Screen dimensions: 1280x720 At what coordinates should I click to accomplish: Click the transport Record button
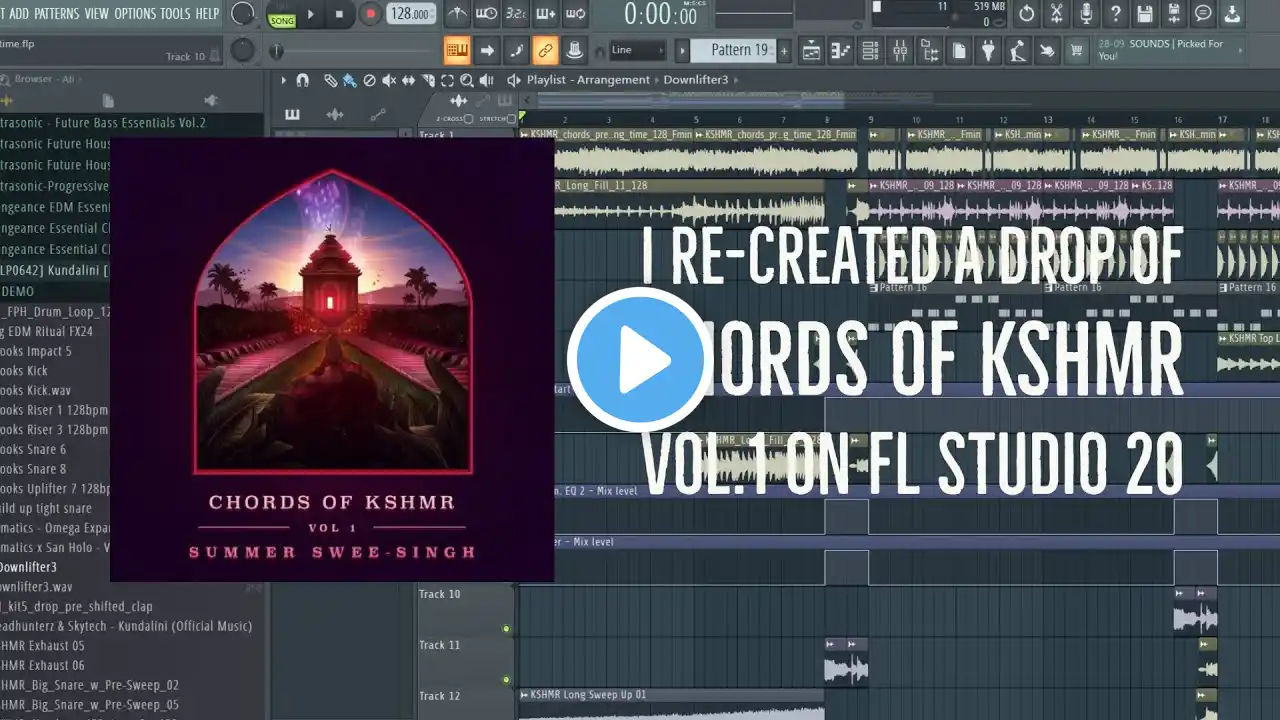click(370, 14)
